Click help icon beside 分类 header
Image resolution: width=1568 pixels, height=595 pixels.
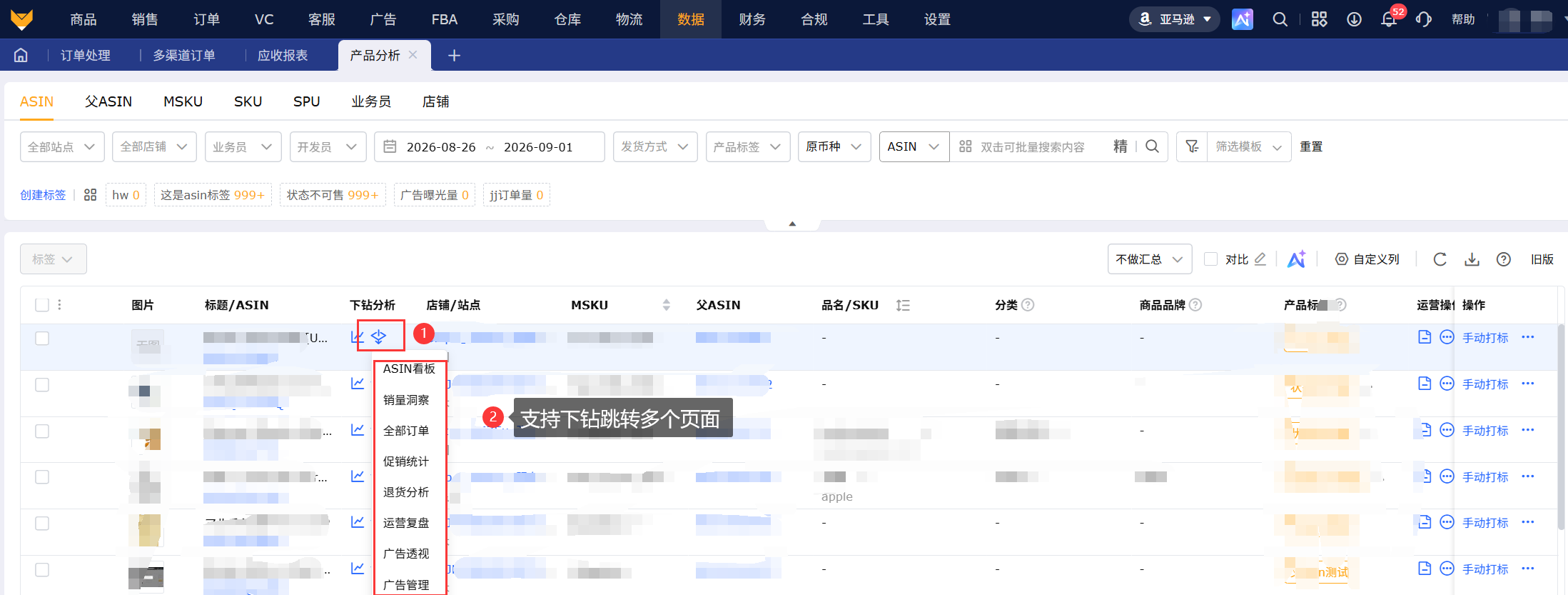point(1028,305)
